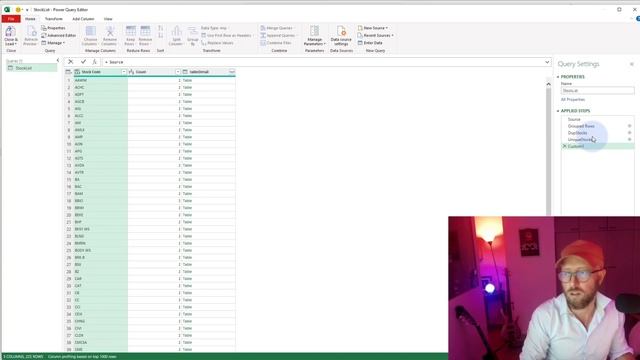Collapse the APPLIED STEPS section
The height and width of the screenshot is (360, 640).
[x=558, y=111]
